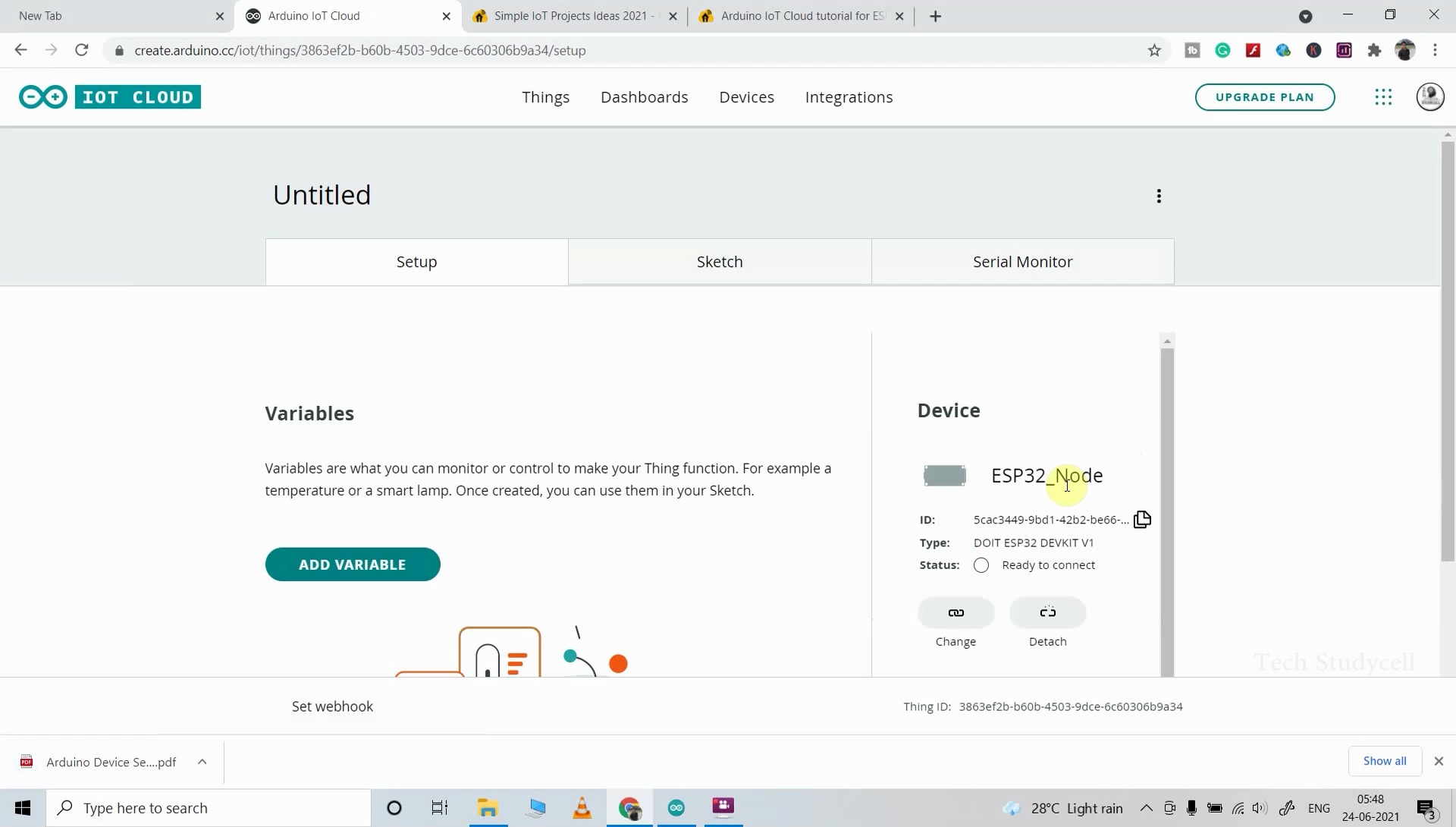Open the Chrome tab search dropdown
Viewport: 1456px width, 827px height.
1305,16
